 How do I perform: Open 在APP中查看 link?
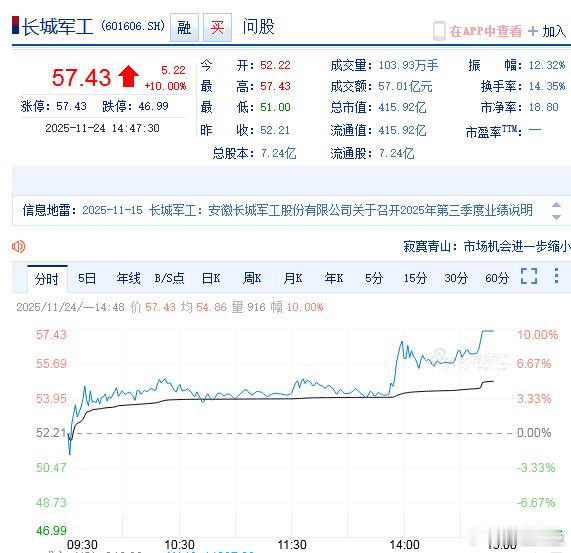click(485, 31)
